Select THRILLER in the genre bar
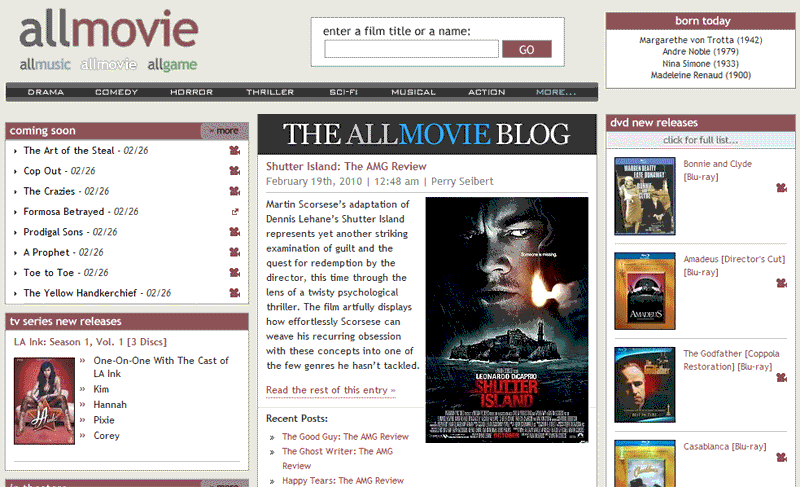The width and height of the screenshot is (800, 487). point(270,92)
